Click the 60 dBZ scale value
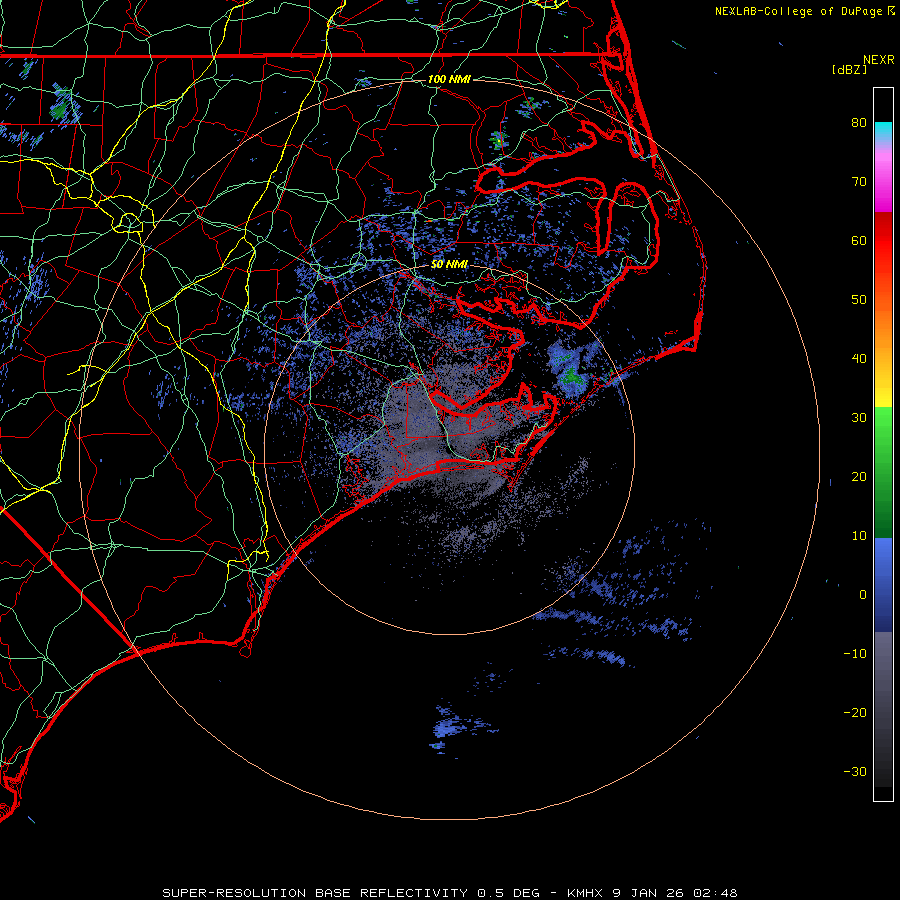Screen dimensions: 900x900 (x=859, y=240)
